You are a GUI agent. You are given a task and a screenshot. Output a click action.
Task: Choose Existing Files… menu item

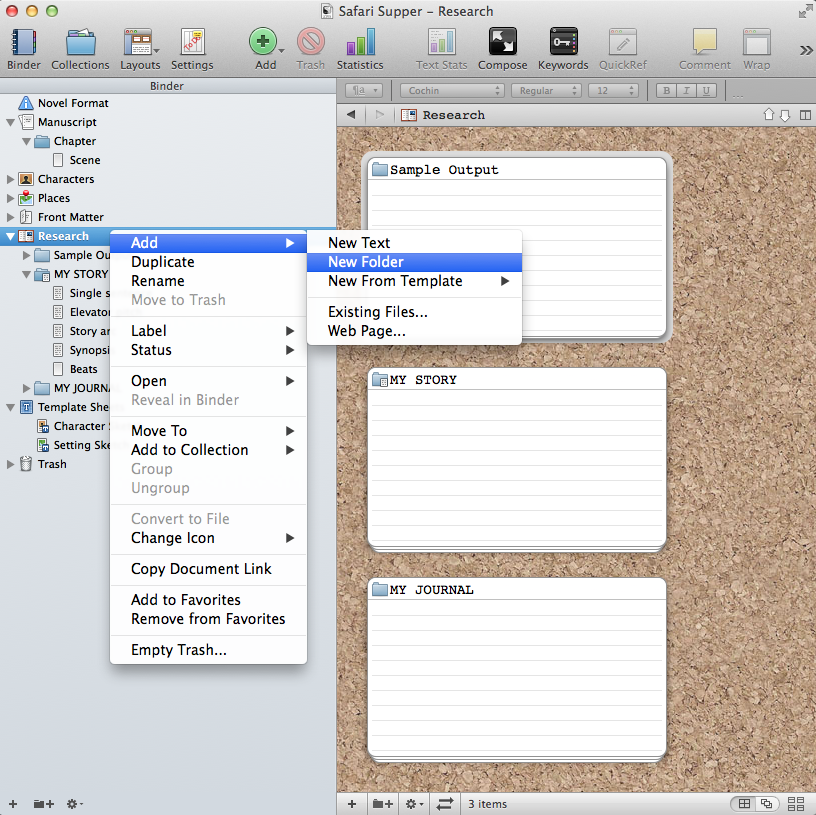414,312
